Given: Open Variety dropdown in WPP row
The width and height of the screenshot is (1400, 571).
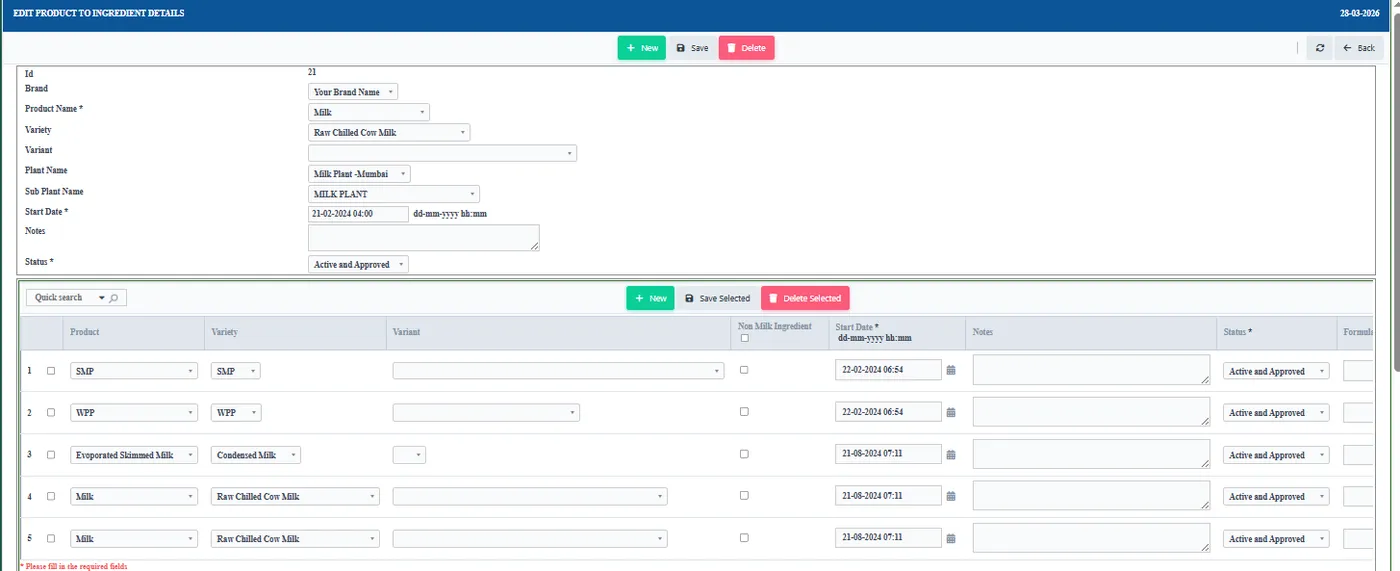Looking at the screenshot, I should [236, 413].
